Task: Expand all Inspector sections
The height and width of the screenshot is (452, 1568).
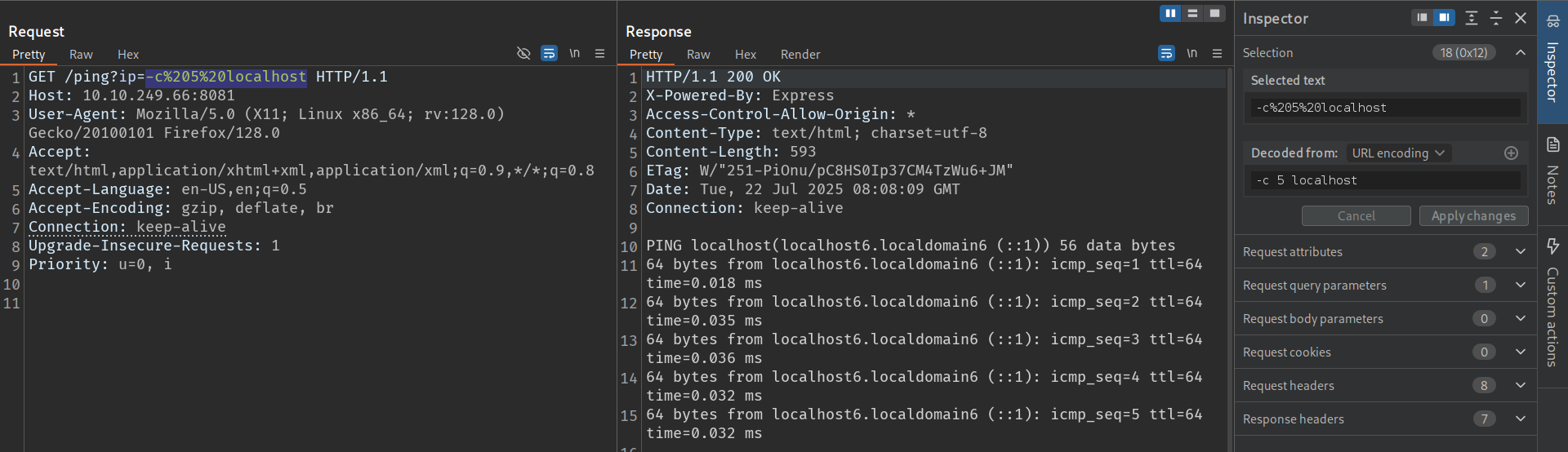Action: [x=1472, y=18]
